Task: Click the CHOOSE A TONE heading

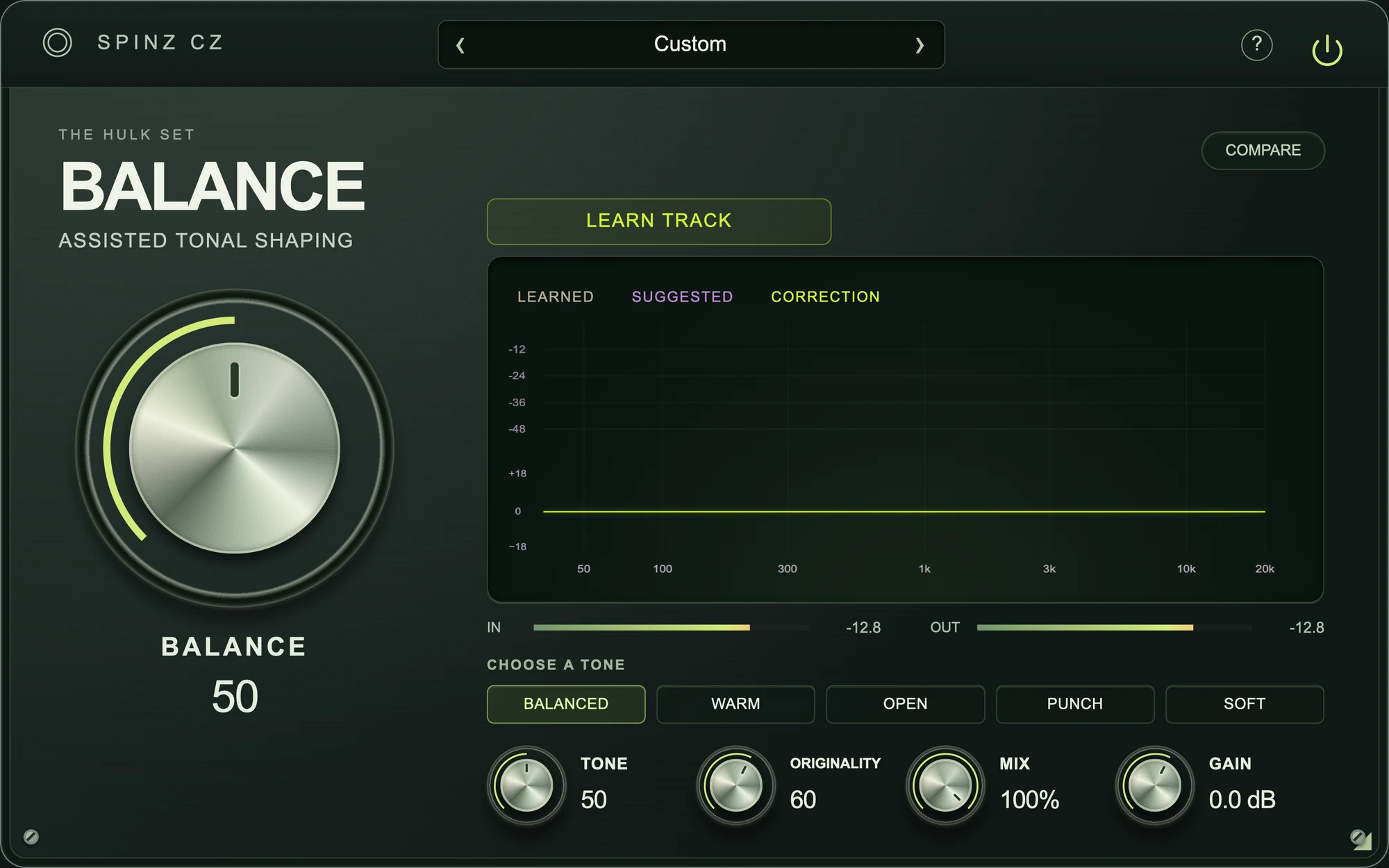Action: [x=556, y=665]
